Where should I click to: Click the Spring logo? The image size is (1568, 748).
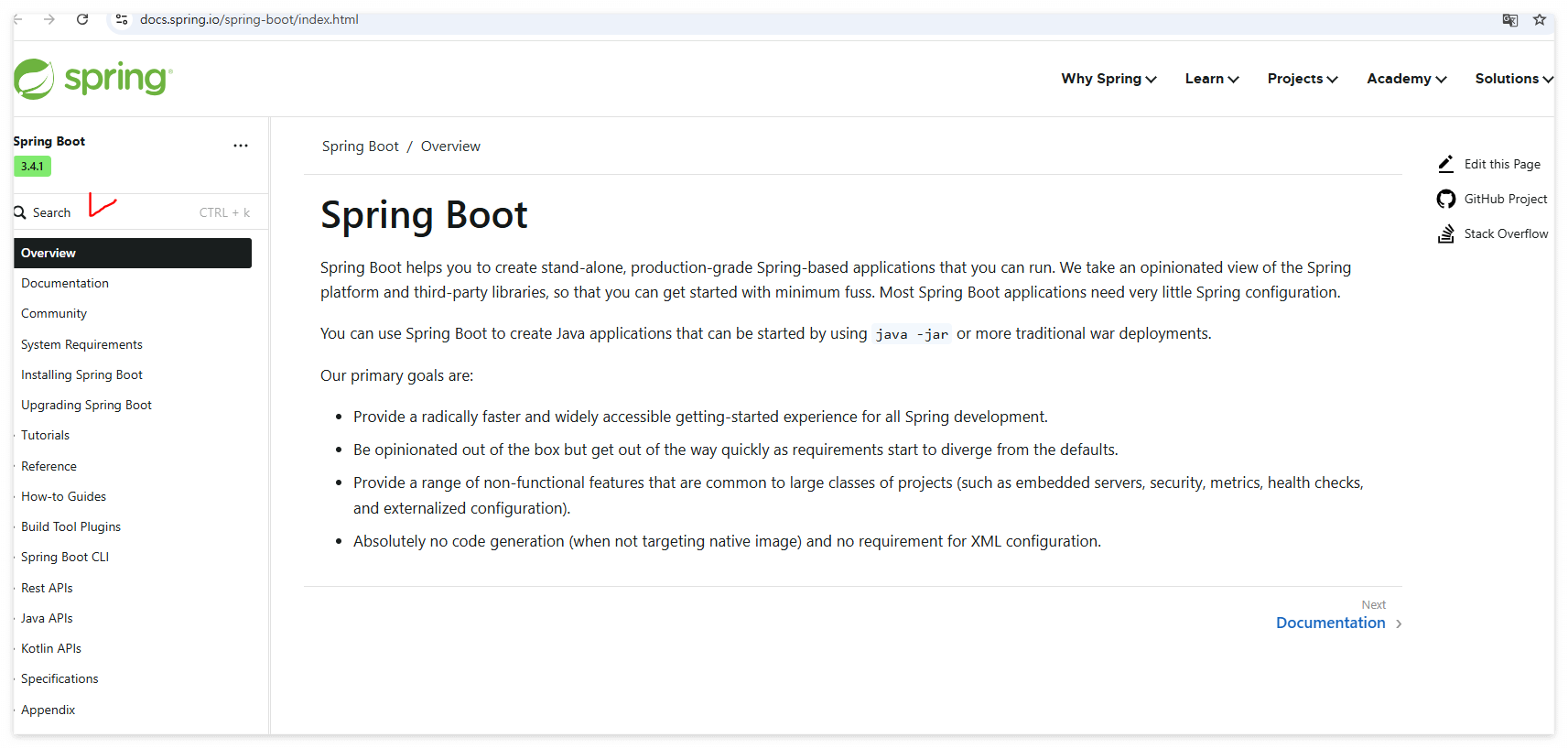click(x=92, y=79)
